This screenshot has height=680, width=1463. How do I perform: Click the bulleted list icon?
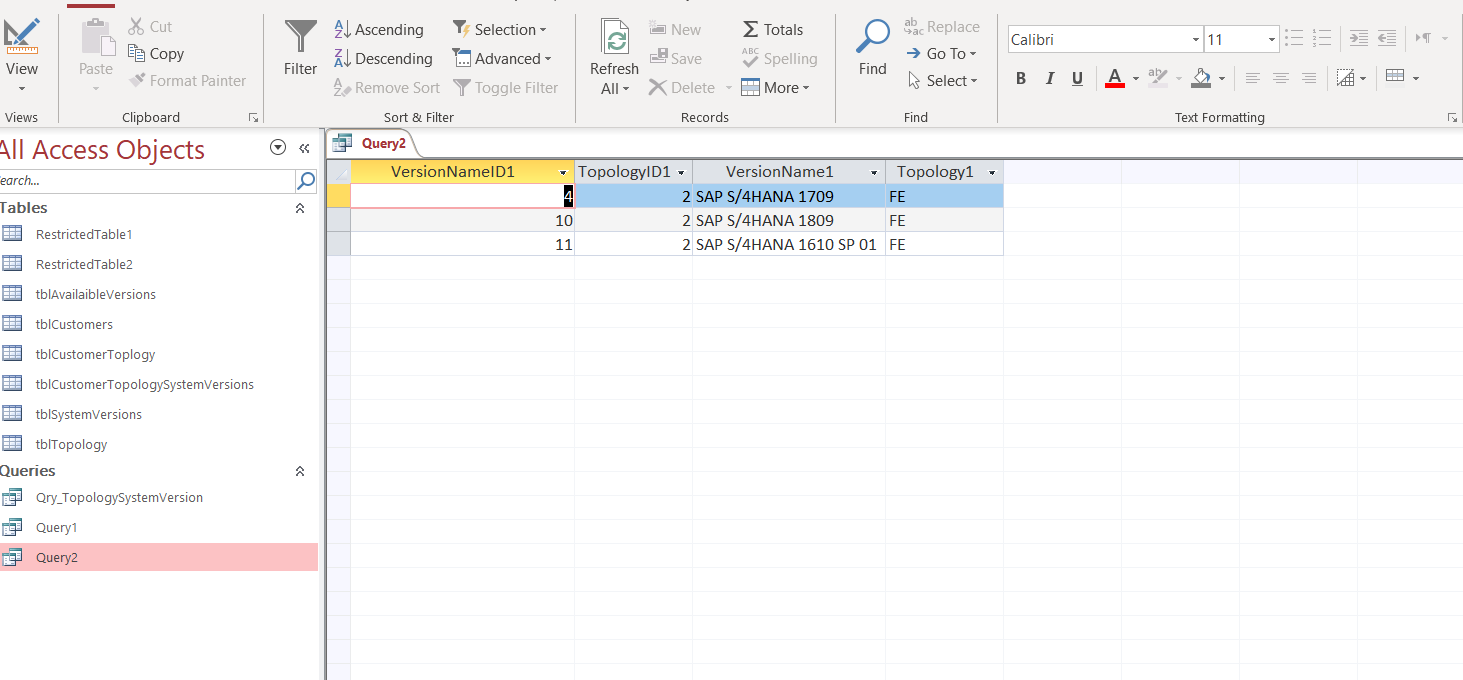(1294, 39)
